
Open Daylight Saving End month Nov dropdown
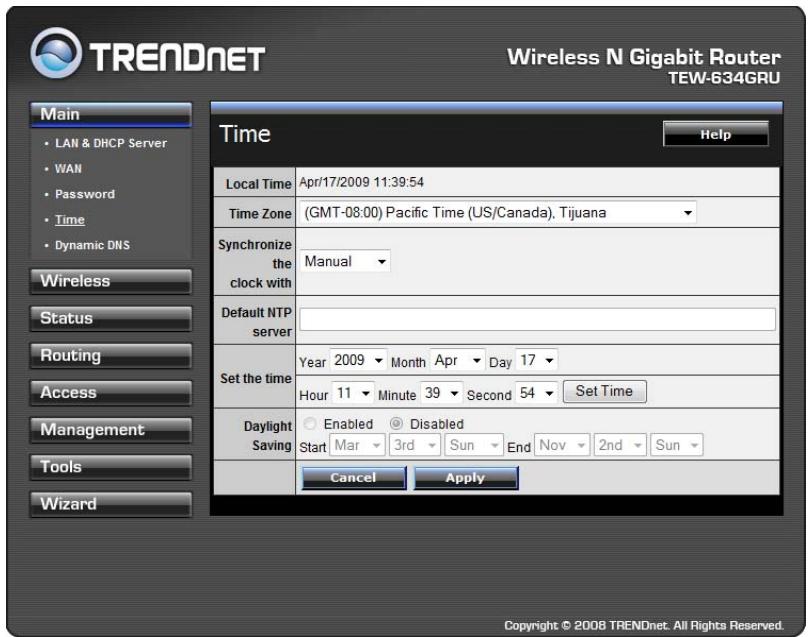coord(562,445)
